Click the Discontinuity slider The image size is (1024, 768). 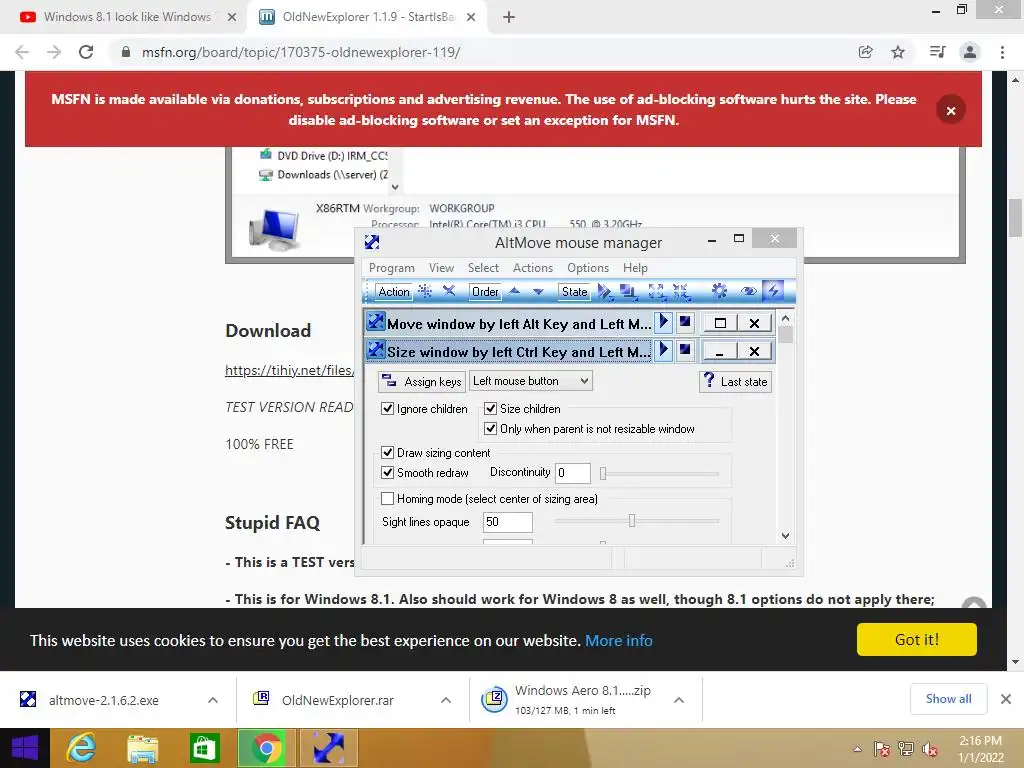click(660, 473)
